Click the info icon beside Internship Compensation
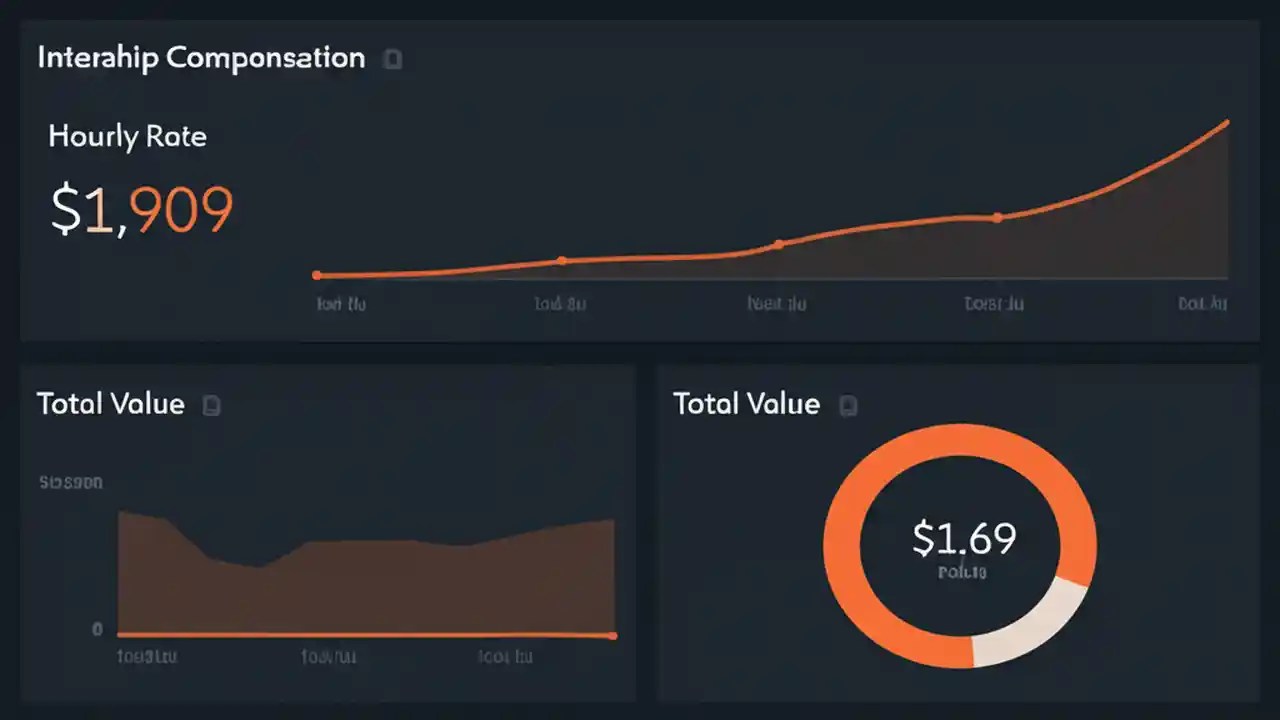 [392, 59]
